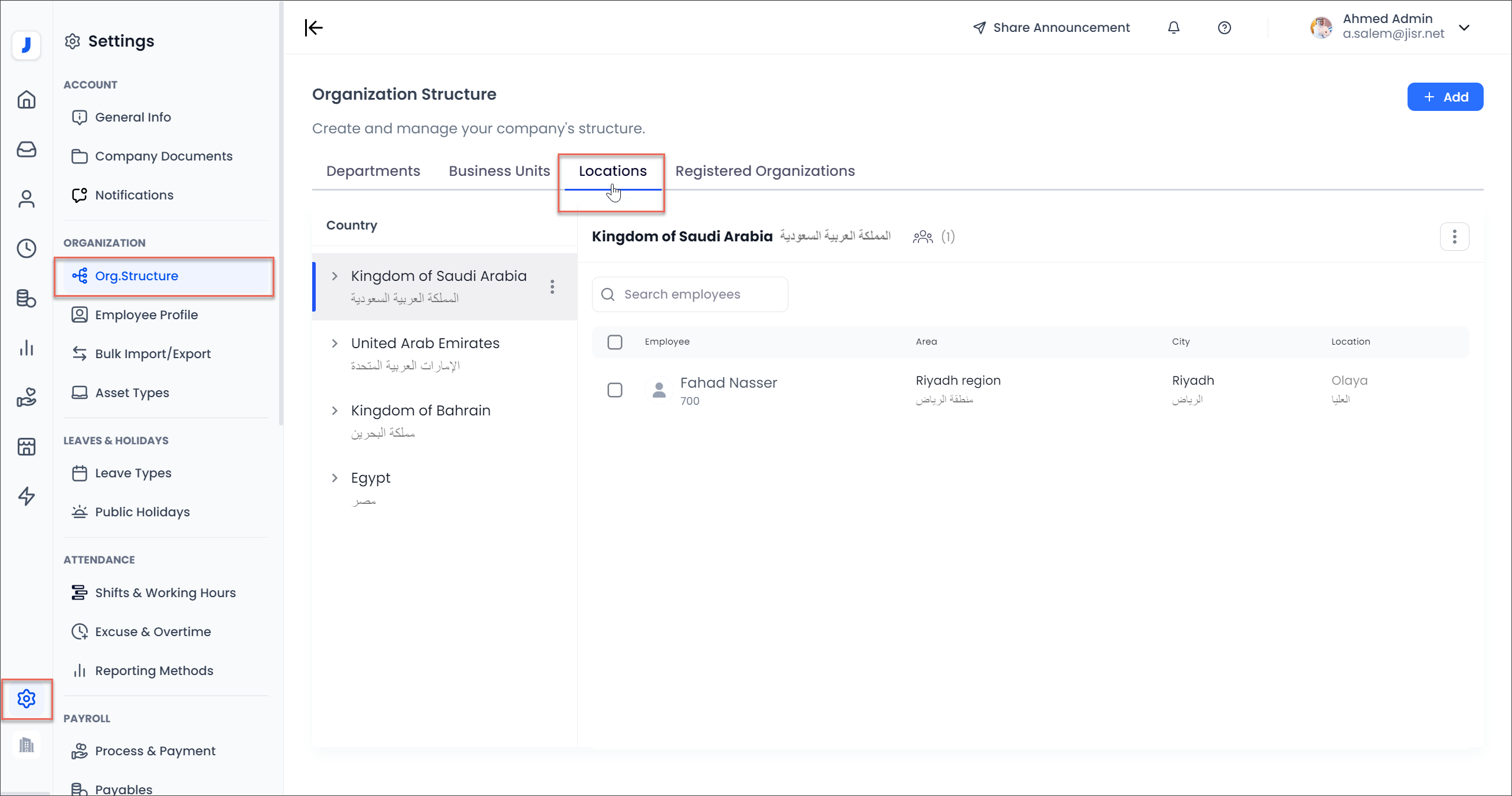Image resolution: width=1512 pixels, height=796 pixels.
Task: Collapse sidebar with arrow icon
Action: tap(314, 28)
